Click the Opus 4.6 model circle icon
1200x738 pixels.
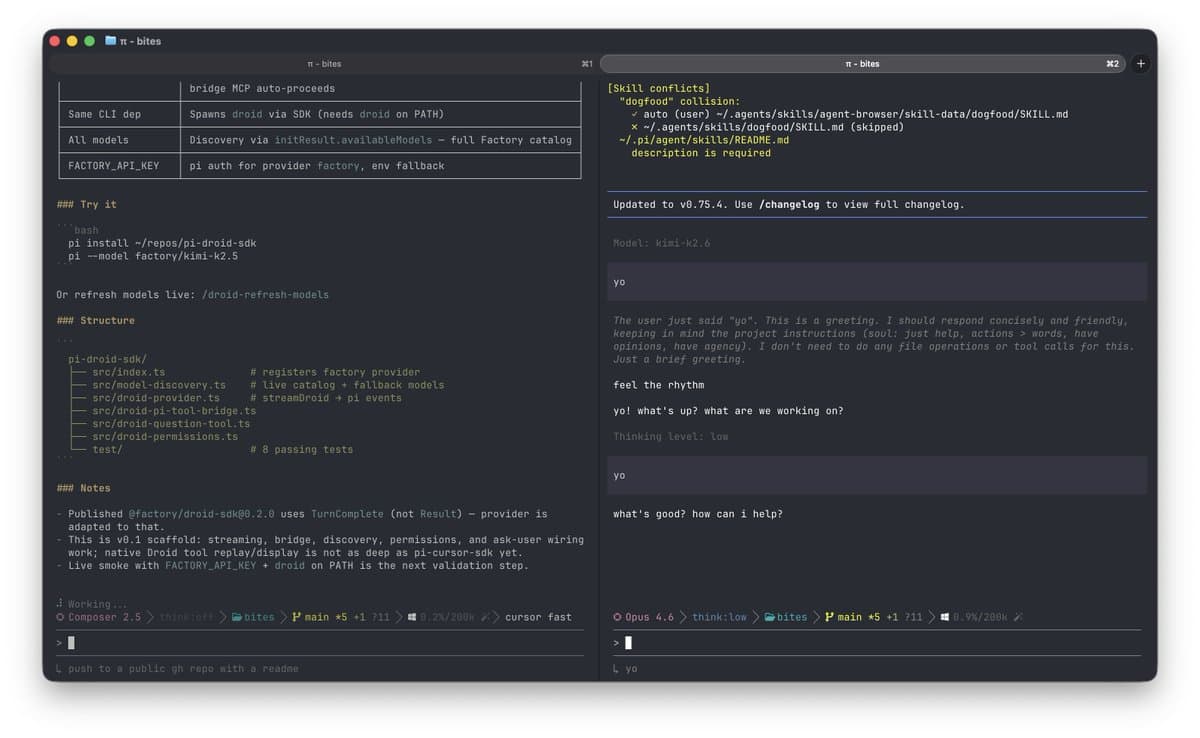617,617
